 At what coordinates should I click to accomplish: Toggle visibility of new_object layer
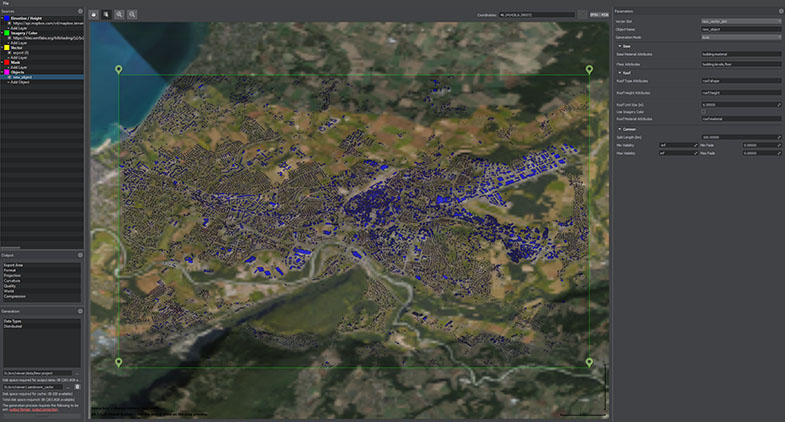click(x=8, y=75)
